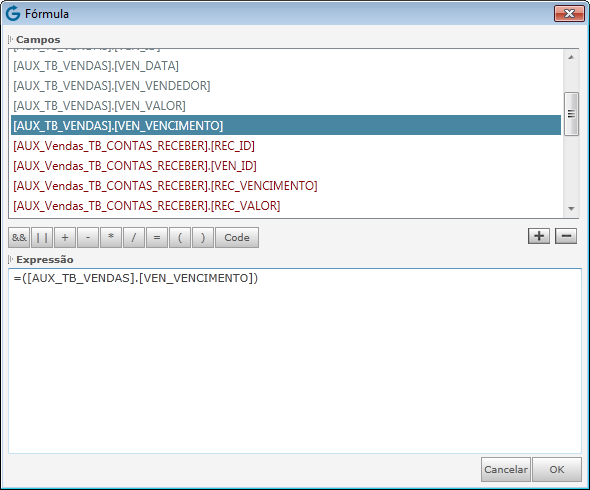Screen dimensions: 590x490
Task: Click inside the Expressão text area
Action: [295, 361]
